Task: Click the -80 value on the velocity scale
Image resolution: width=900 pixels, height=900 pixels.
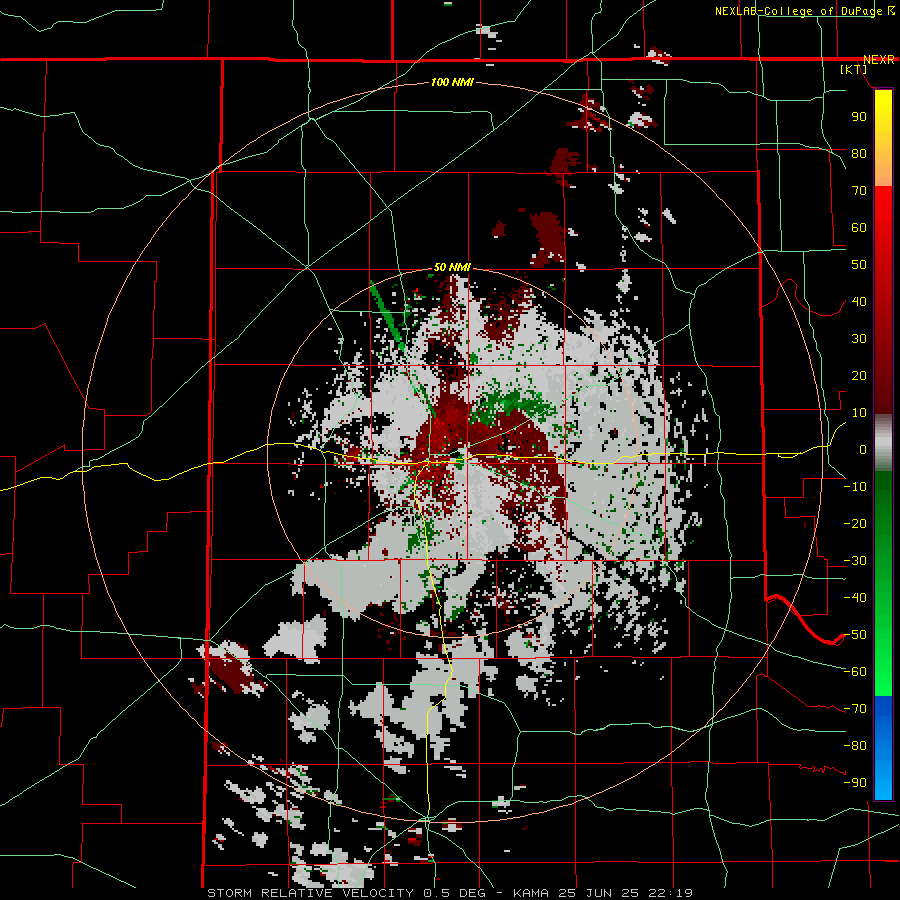Action: point(855,746)
